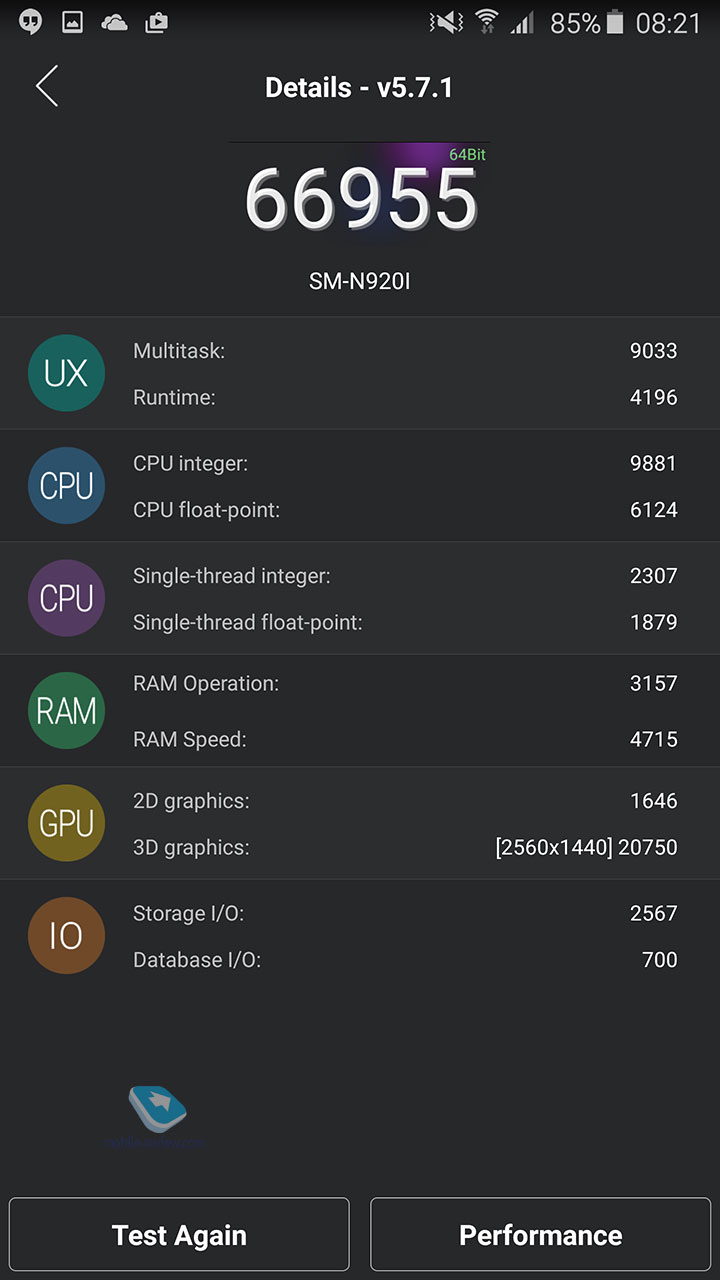This screenshot has height=1280, width=720.
Task: Select the Database I/O score row
Action: (405, 960)
